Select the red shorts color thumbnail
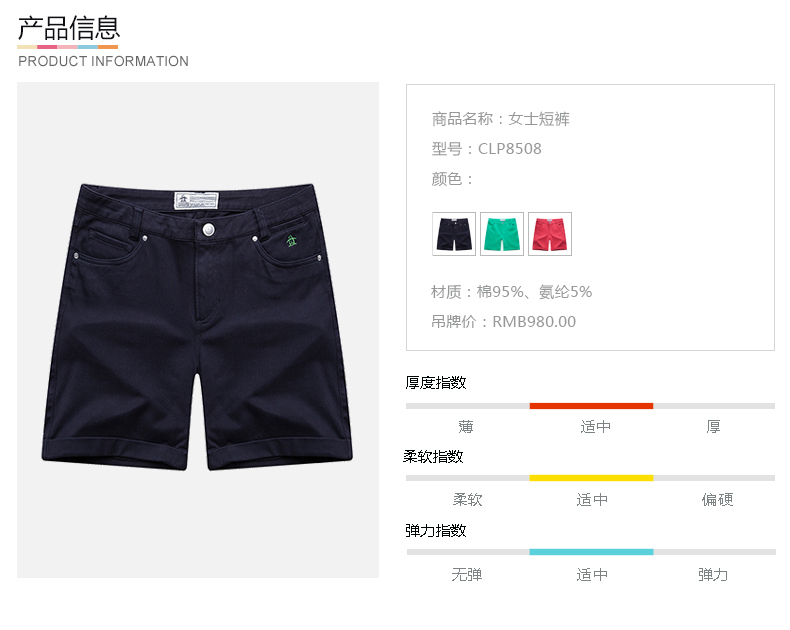Viewport: 790px width, 630px height. [x=550, y=234]
